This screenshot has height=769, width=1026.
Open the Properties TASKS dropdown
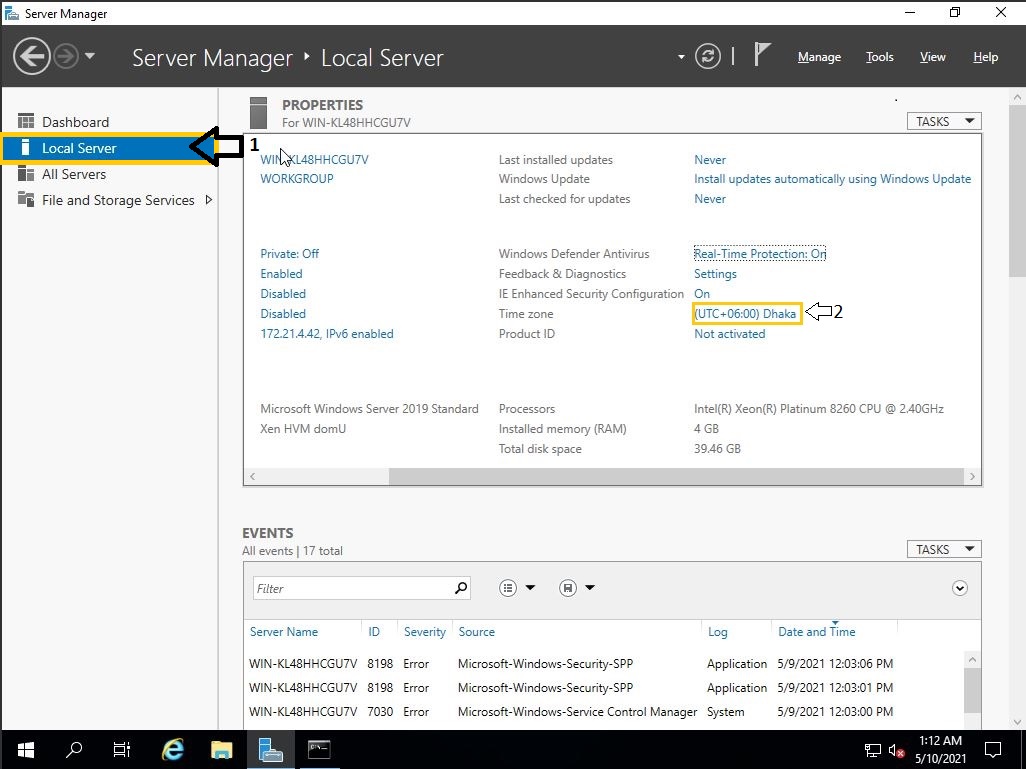(x=943, y=121)
